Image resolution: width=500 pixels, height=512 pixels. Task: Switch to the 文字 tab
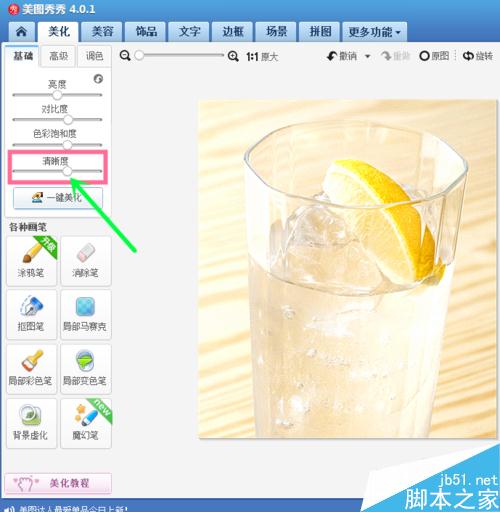[189, 32]
